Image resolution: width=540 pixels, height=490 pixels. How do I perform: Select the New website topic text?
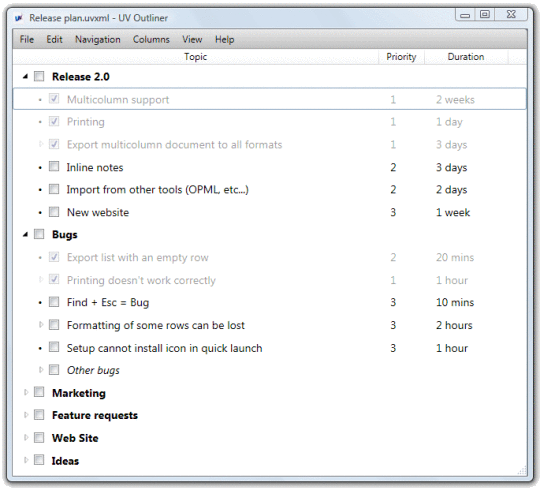pos(98,212)
